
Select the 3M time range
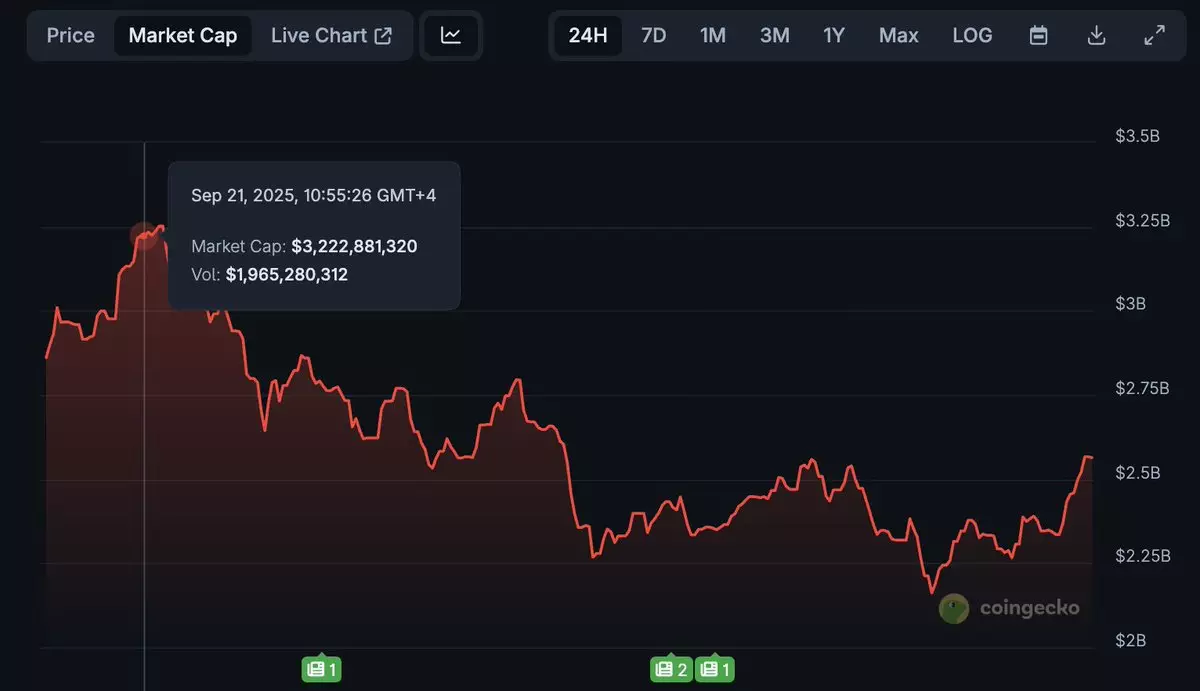click(x=774, y=36)
